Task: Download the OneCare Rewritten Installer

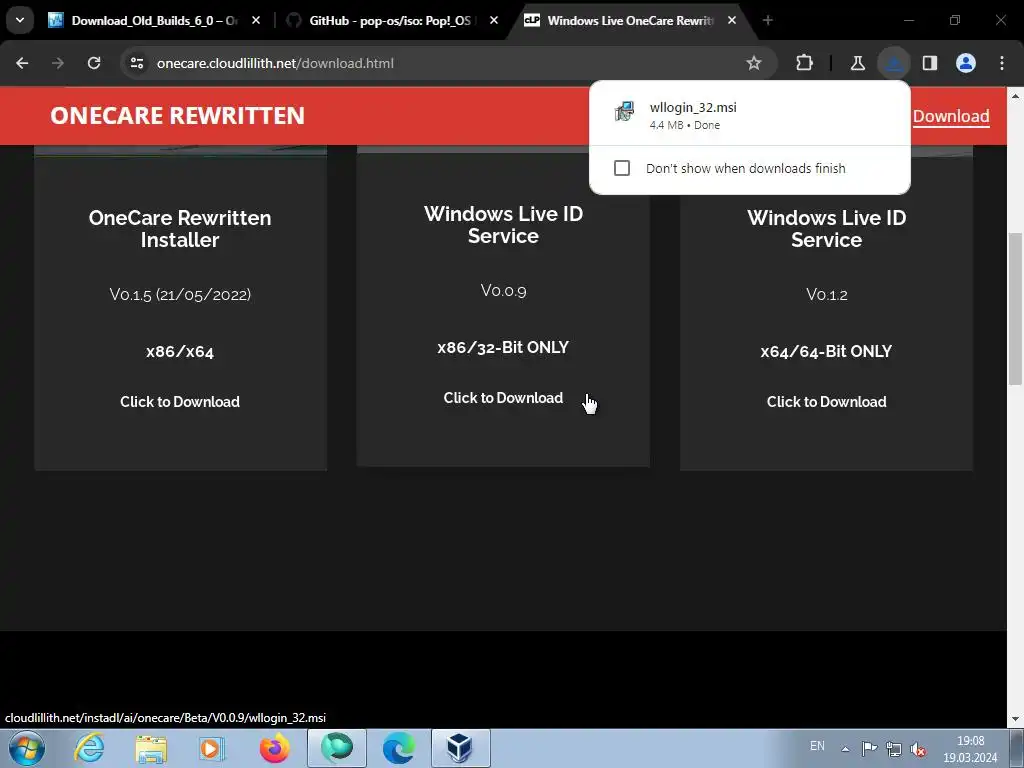Action: [x=180, y=402]
